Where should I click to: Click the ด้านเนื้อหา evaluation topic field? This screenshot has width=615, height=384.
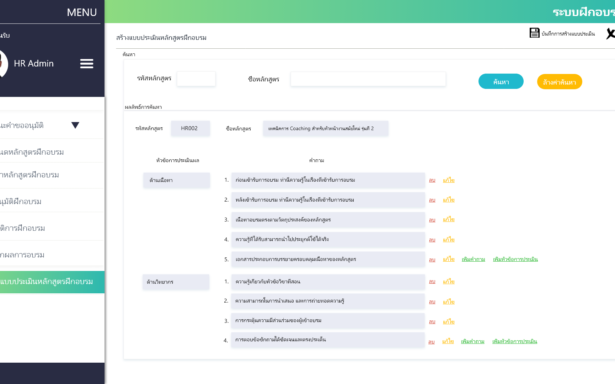click(x=176, y=180)
